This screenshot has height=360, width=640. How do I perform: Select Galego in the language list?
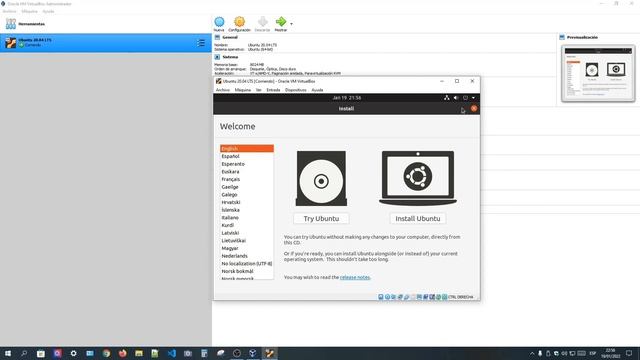tap(247, 195)
